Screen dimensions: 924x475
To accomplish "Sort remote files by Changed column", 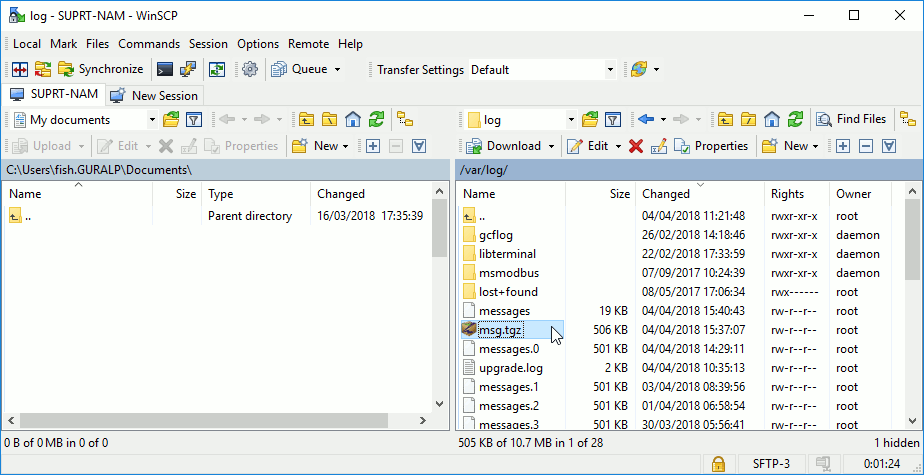I will coord(700,193).
